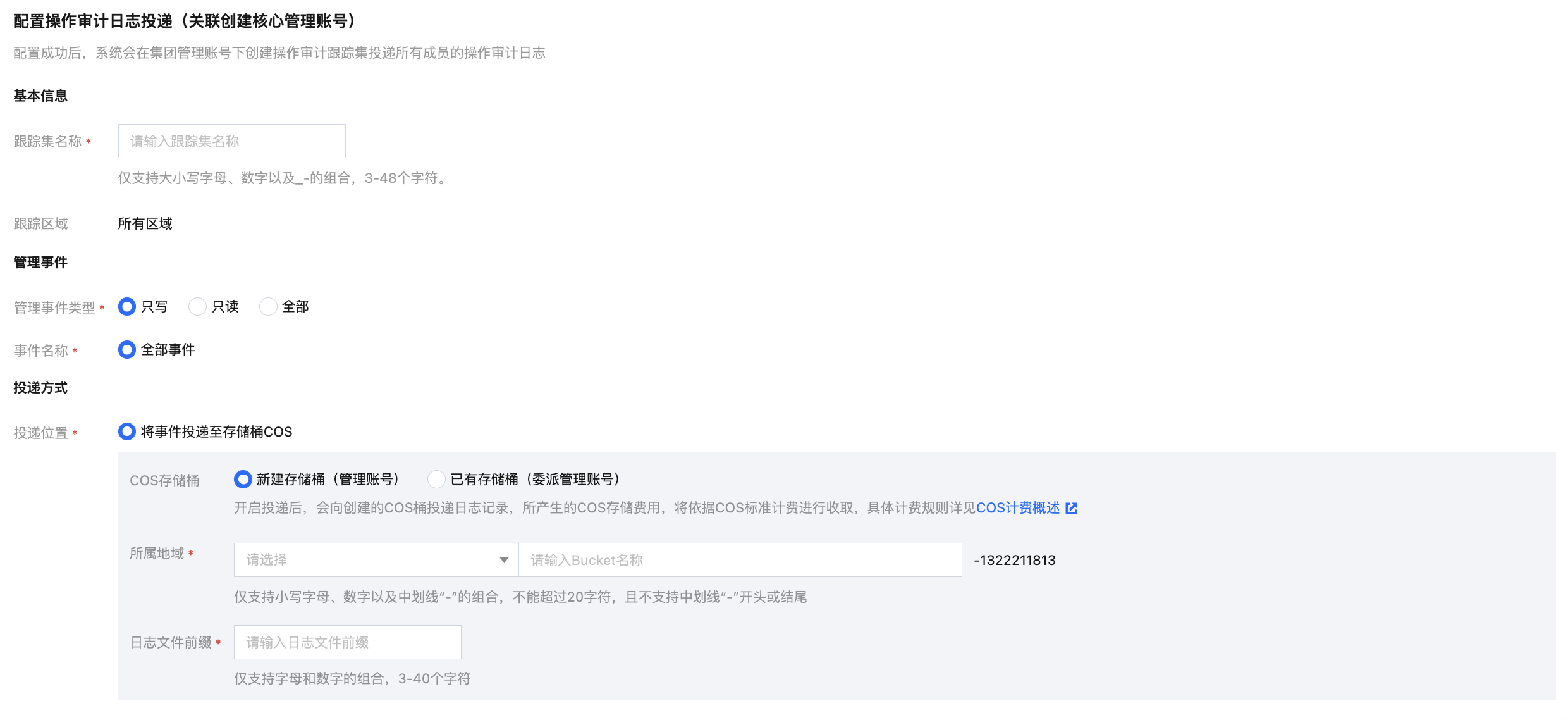This screenshot has height=720, width=1568.
Task: Click the -1322211813 bucket suffix text
Action: pyautogui.click(x=1014, y=560)
